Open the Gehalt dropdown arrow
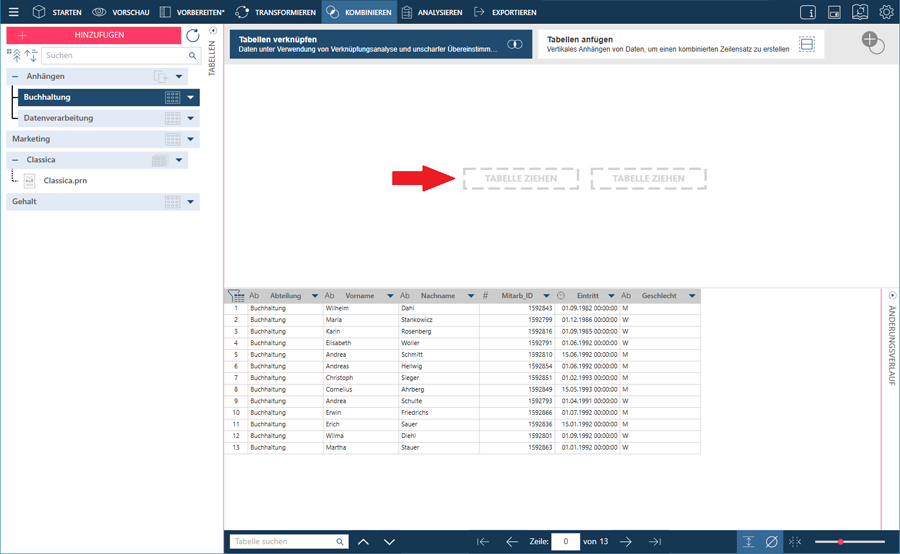Viewport: 900px width, 554px height. coord(191,202)
